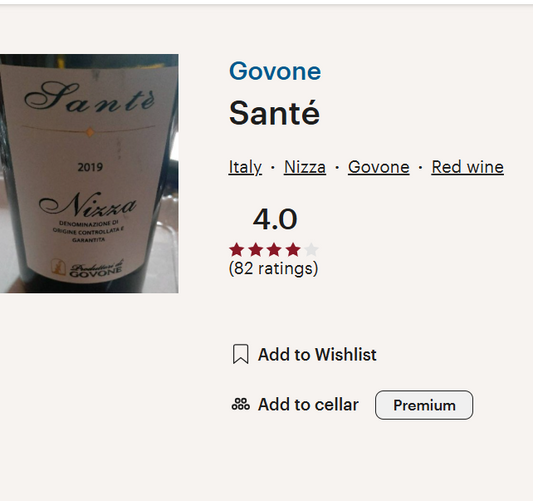Select the second red rating star
Screen dimensions: 533x501
(x=256, y=250)
